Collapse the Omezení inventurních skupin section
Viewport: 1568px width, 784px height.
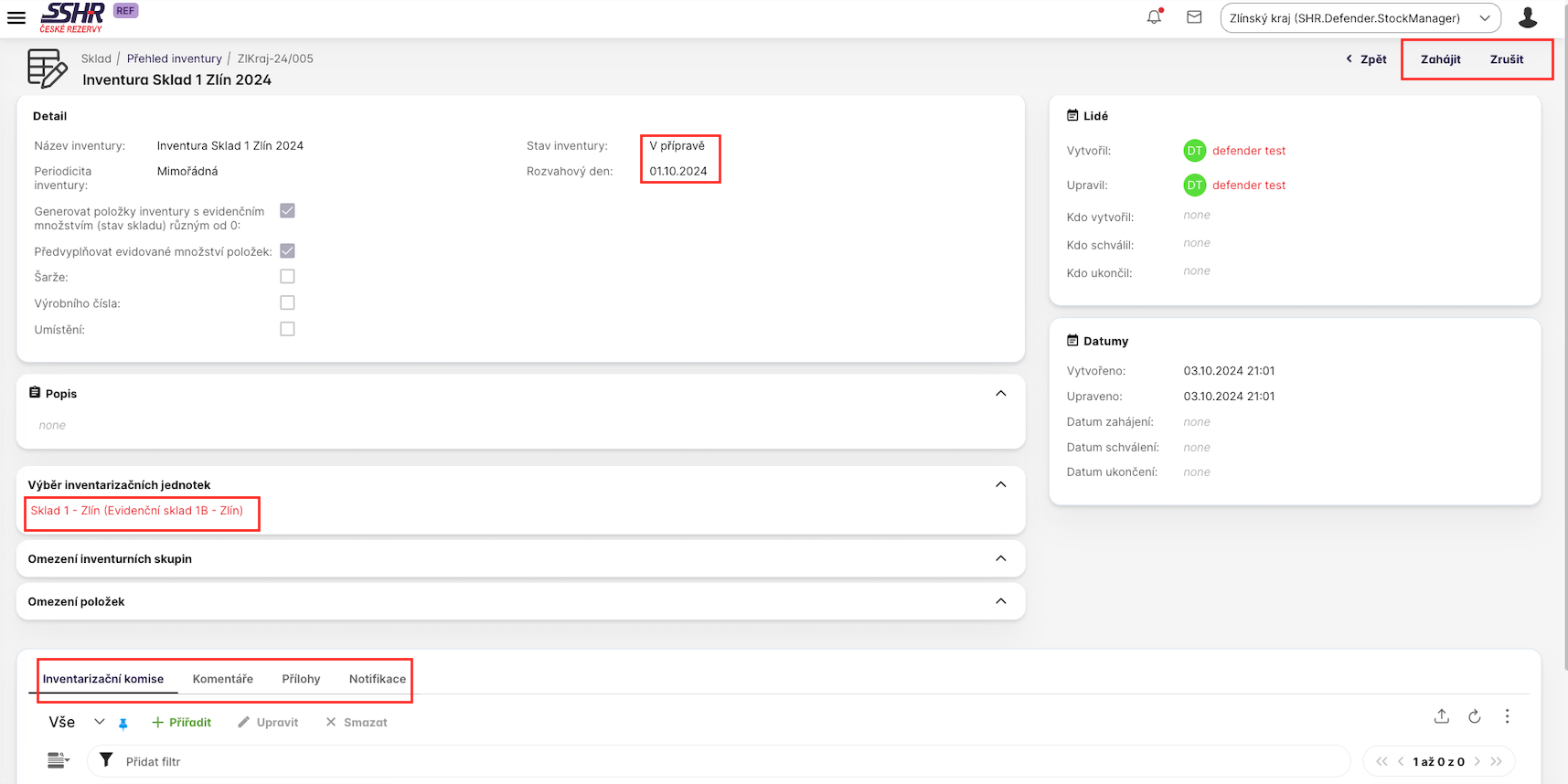click(x=1000, y=558)
